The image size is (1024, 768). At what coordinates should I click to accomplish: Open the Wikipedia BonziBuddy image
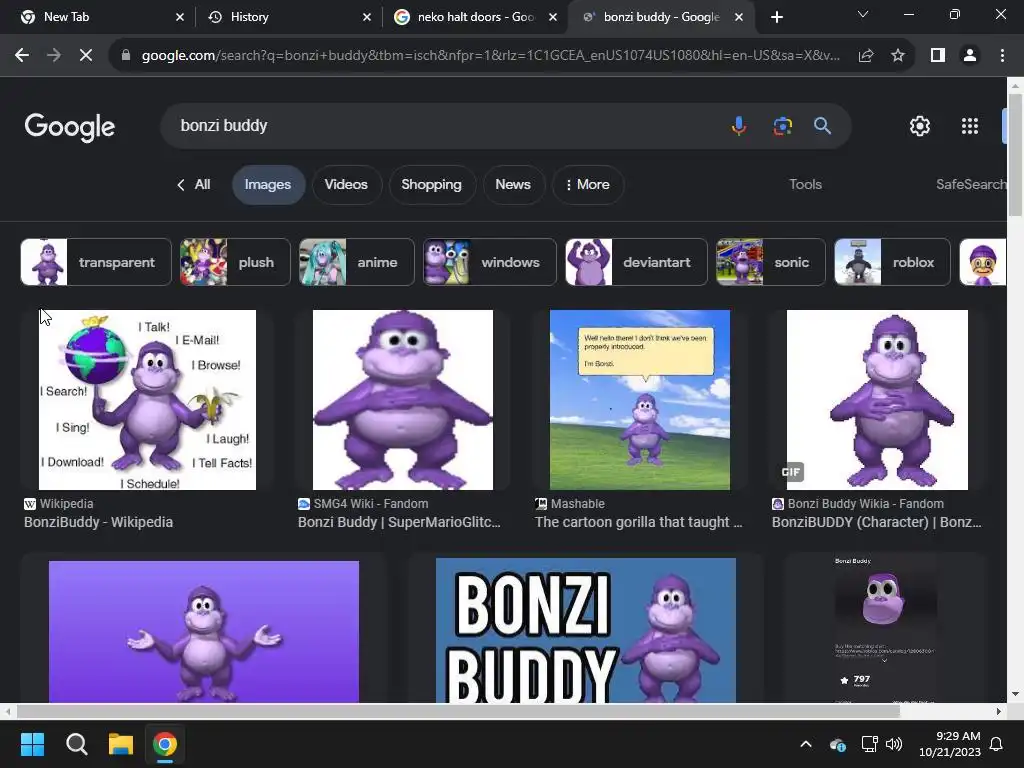point(148,400)
